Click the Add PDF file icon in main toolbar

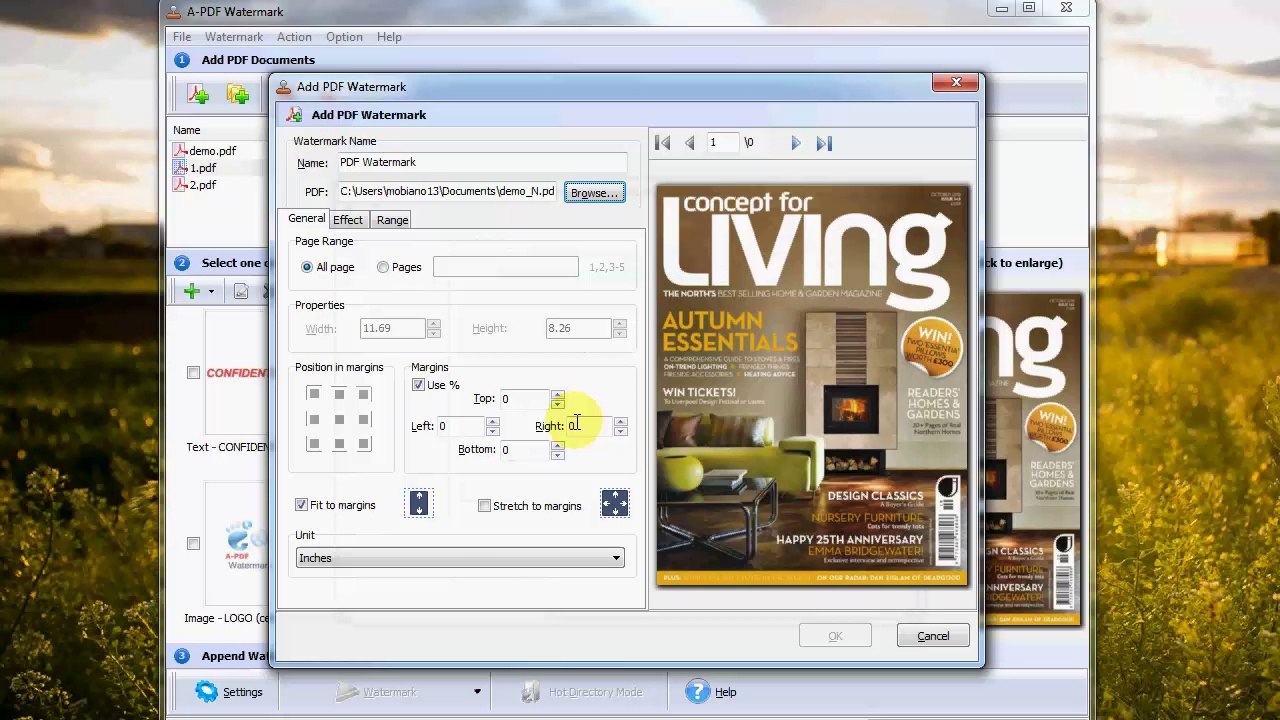click(x=198, y=94)
